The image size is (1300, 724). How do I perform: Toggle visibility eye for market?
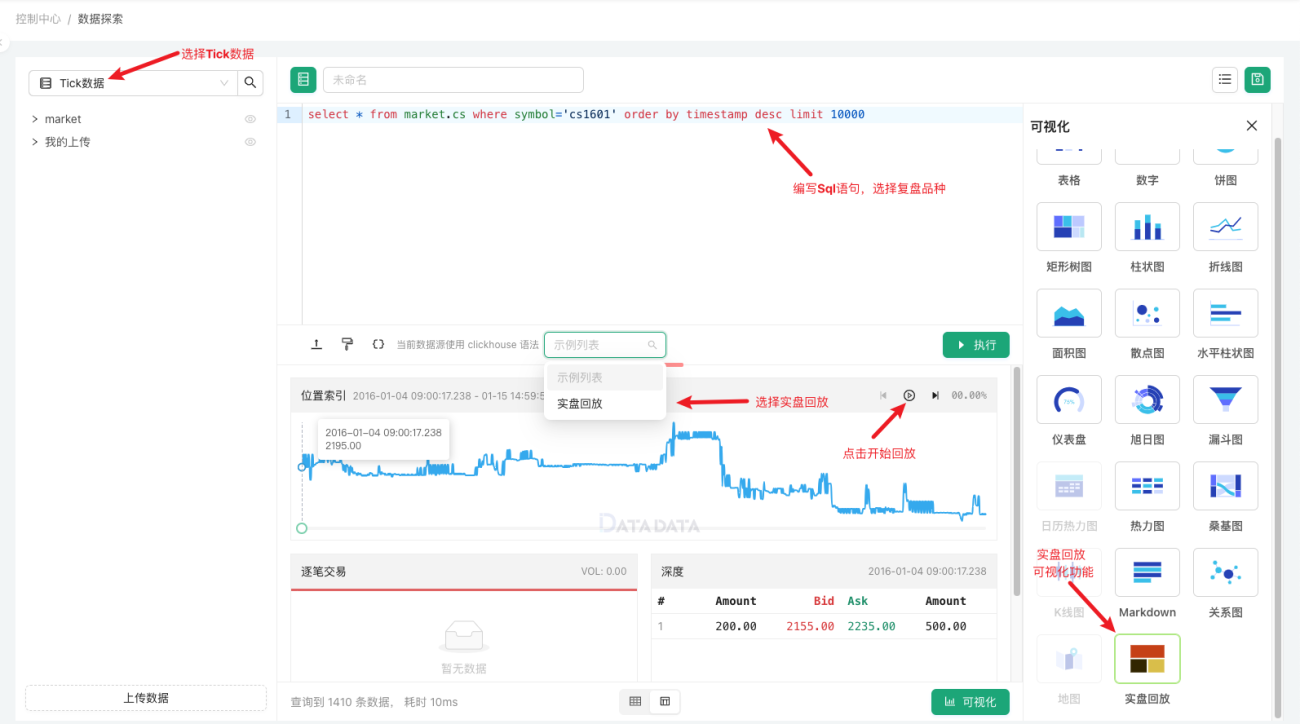pyautogui.click(x=251, y=119)
